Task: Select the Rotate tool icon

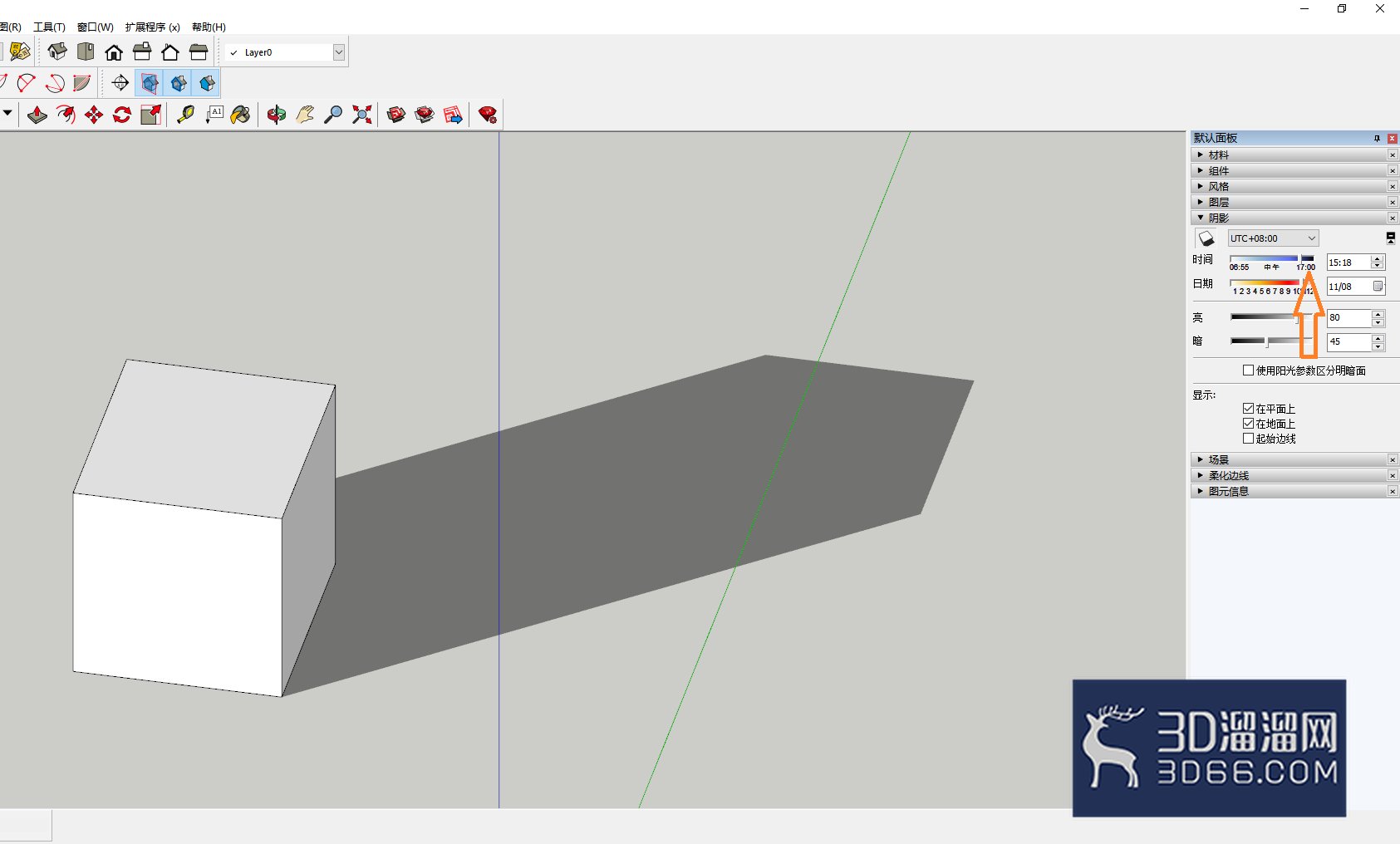Action: [122, 115]
